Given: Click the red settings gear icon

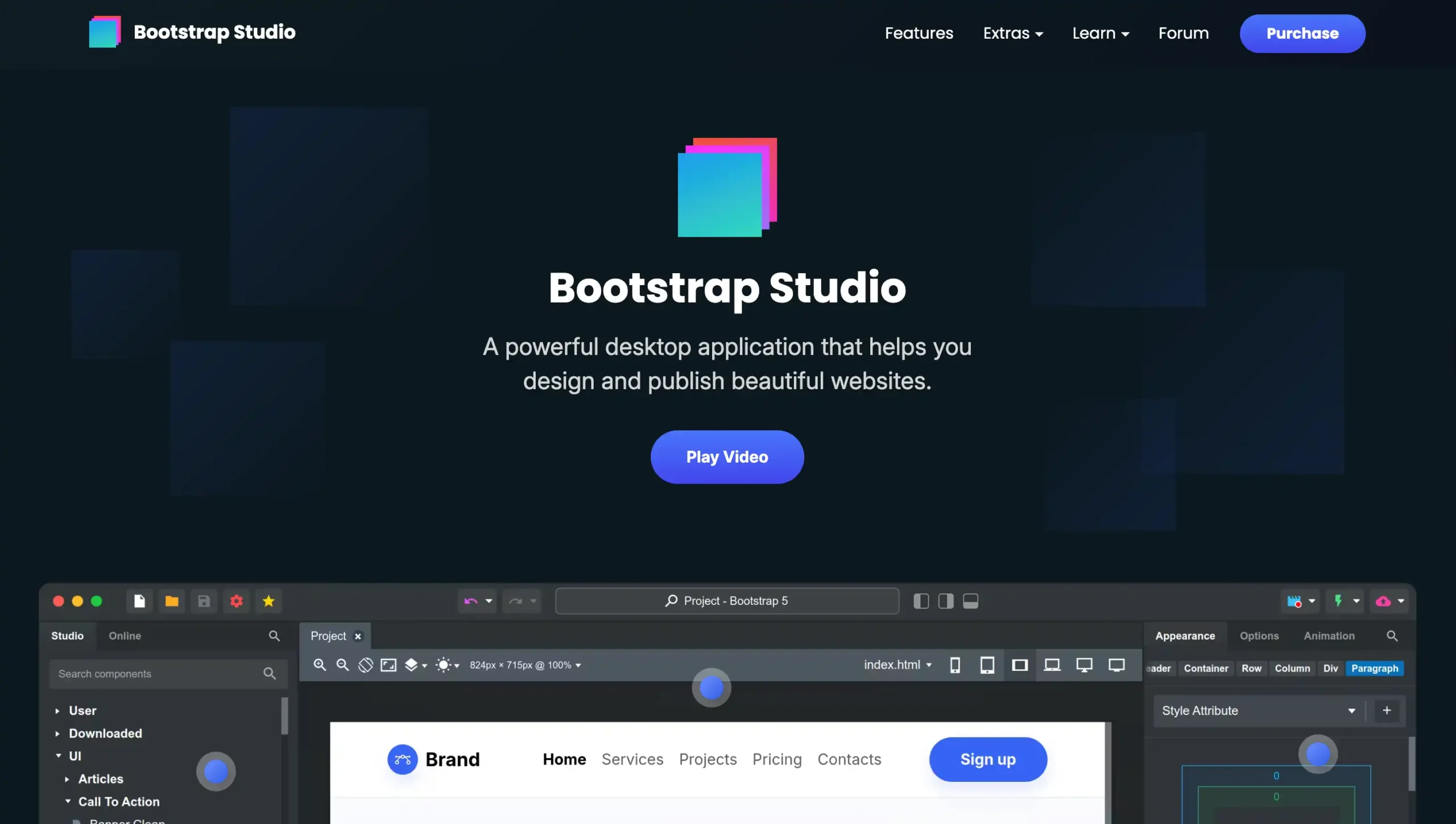Looking at the screenshot, I should [x=237, y=601].
